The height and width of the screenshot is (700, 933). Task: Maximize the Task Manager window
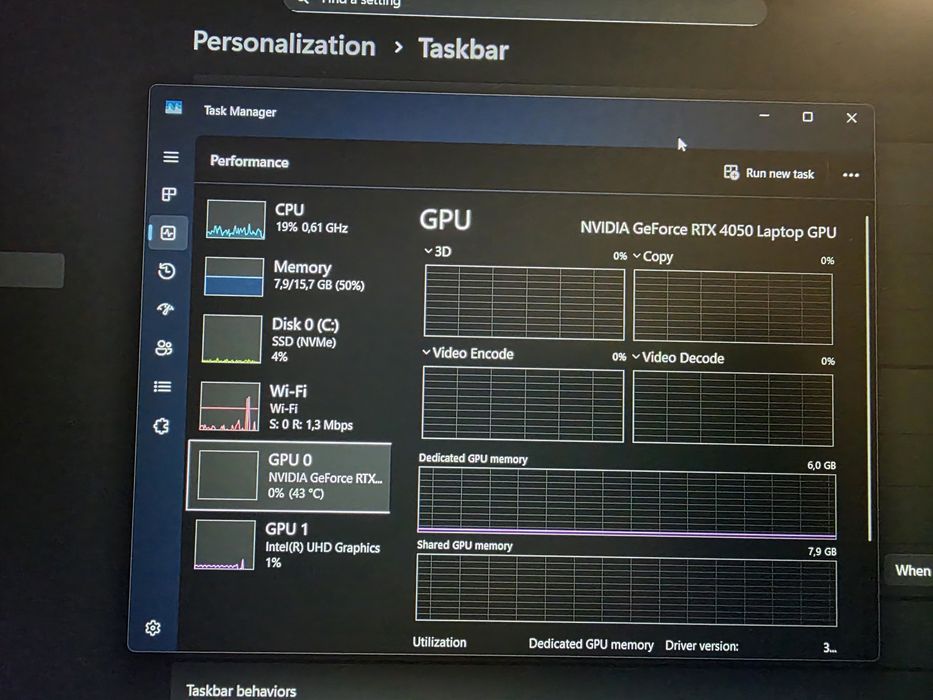point(807,117)
